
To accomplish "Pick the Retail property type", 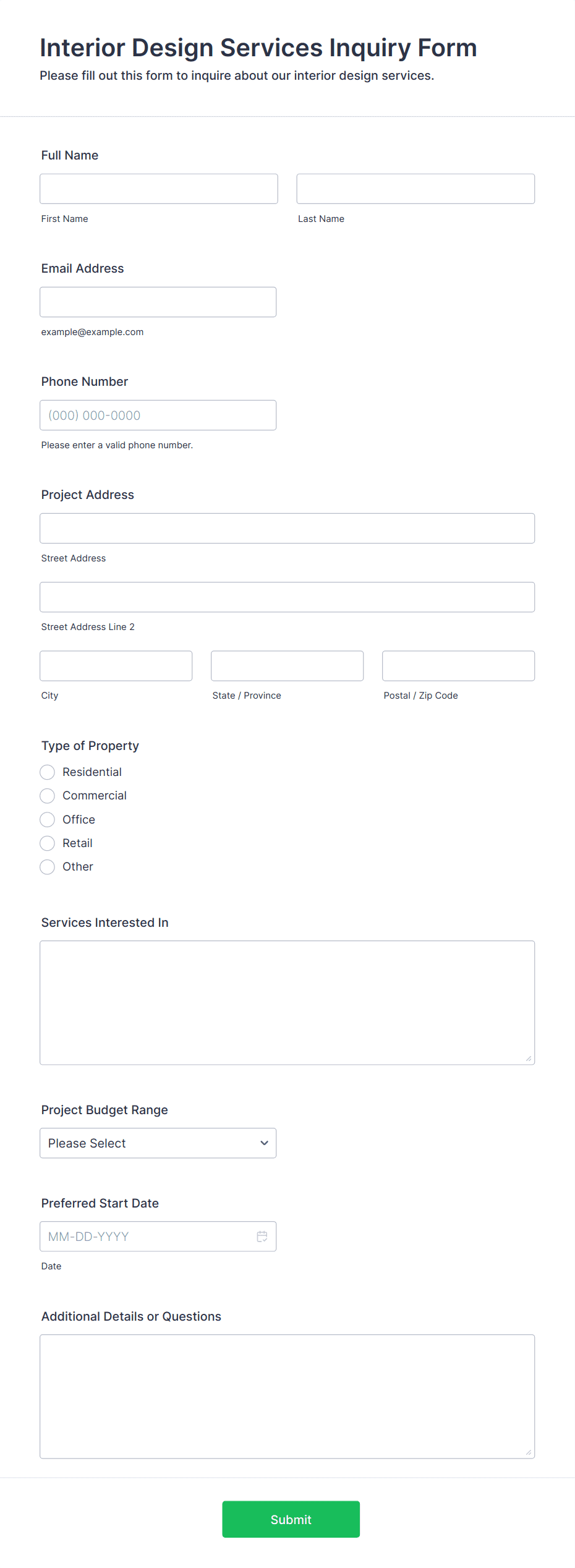I will pyautogui.click(x=47, y=843).
